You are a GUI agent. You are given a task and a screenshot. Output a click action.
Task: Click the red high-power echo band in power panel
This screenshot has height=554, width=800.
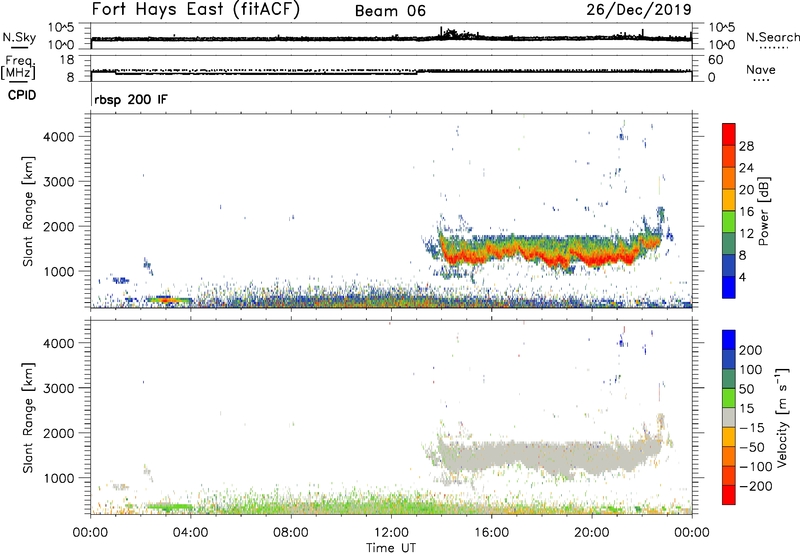click(x=551, y=256)
